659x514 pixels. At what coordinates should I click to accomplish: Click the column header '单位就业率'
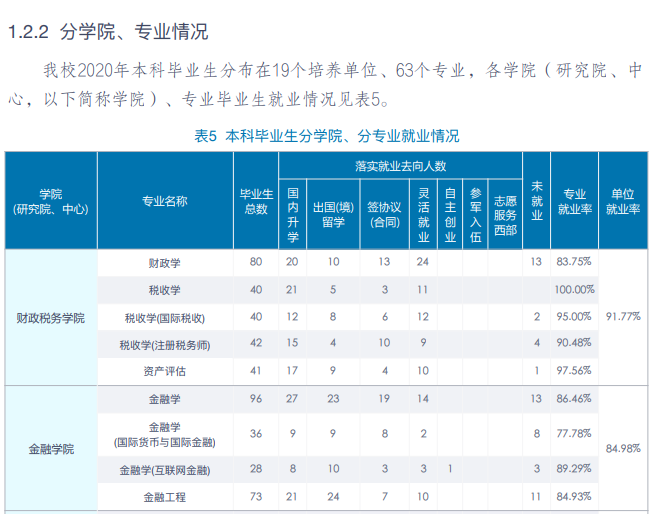pos(623,201)
